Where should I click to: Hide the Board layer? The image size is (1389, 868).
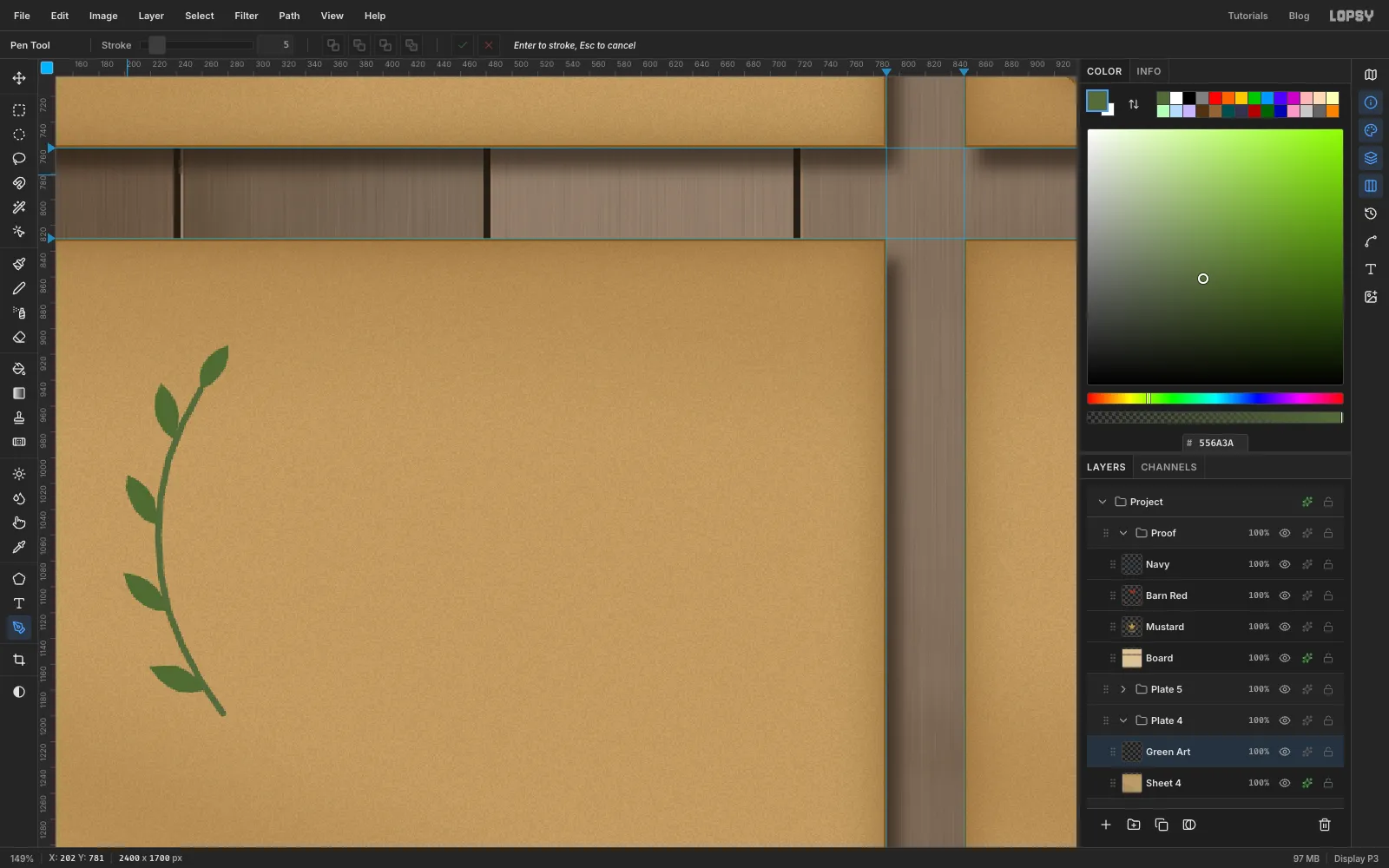[1285, 658]
